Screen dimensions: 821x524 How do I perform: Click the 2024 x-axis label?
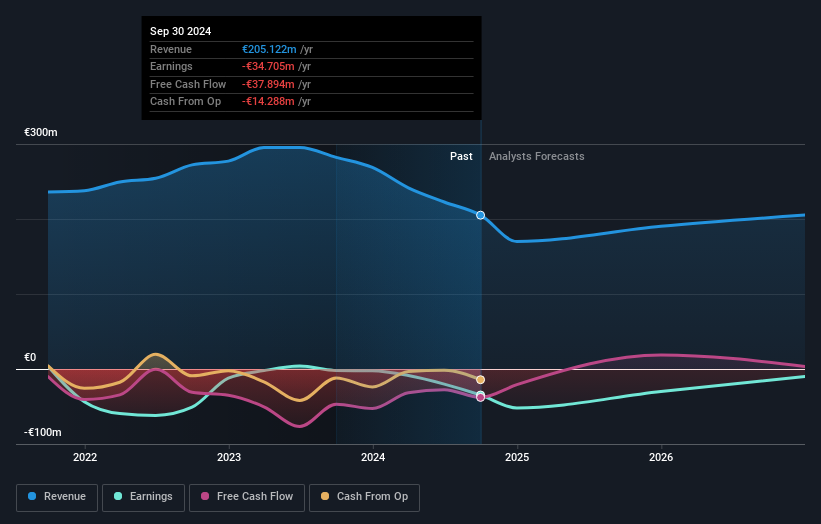373,457
